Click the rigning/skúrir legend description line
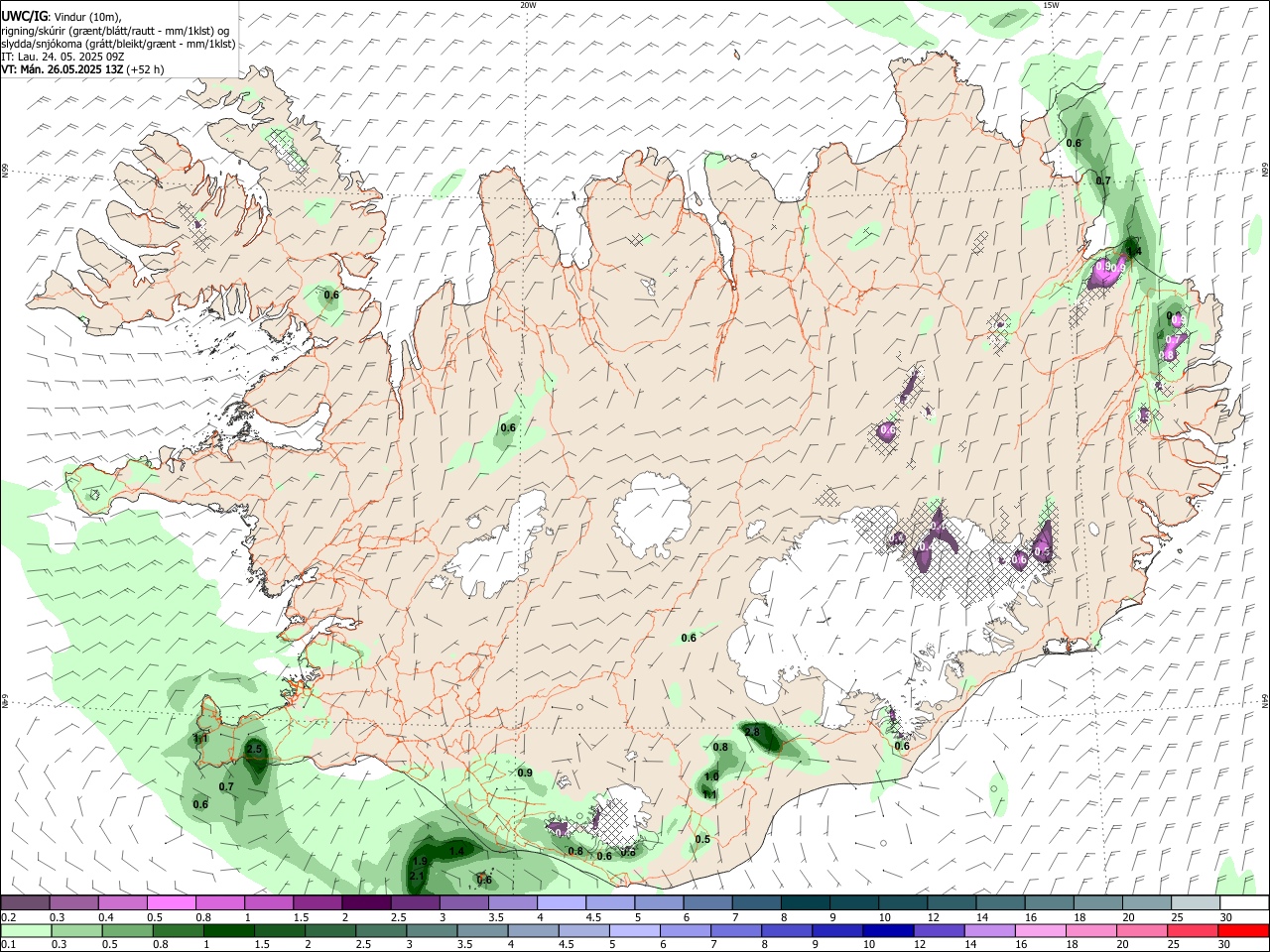This screenshot has width=1270, height=952. [115, 31]
